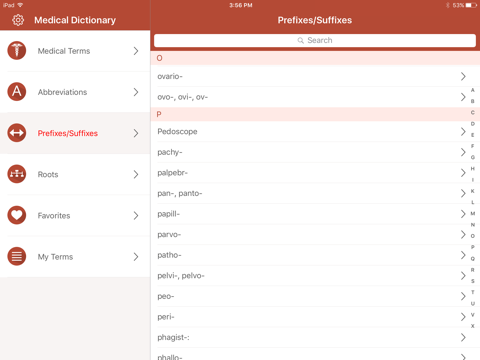Jump to letter H in index
Viewport: 480px width, 360px height.
pos(473,169)
